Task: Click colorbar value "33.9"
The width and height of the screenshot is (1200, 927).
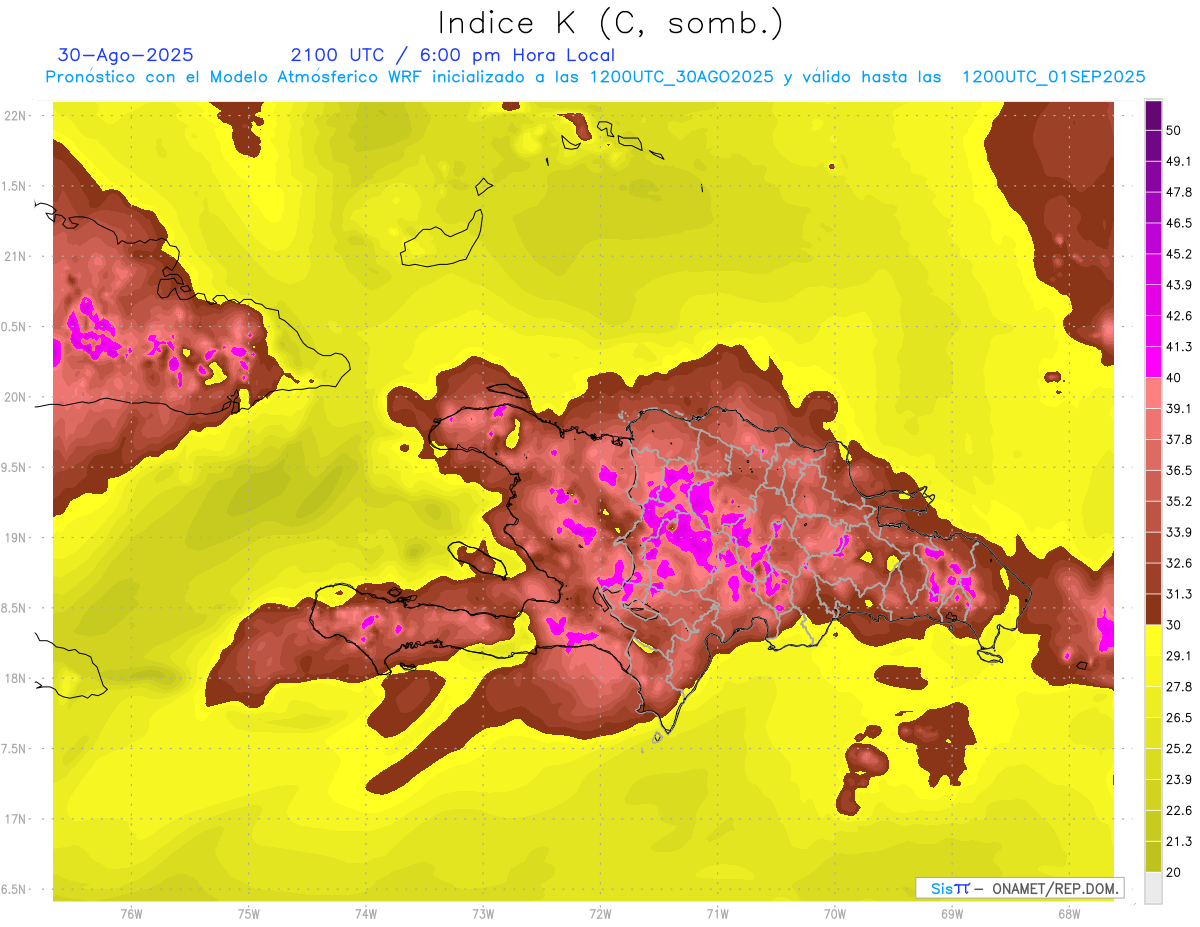Action: click(x=1178, y=532)
